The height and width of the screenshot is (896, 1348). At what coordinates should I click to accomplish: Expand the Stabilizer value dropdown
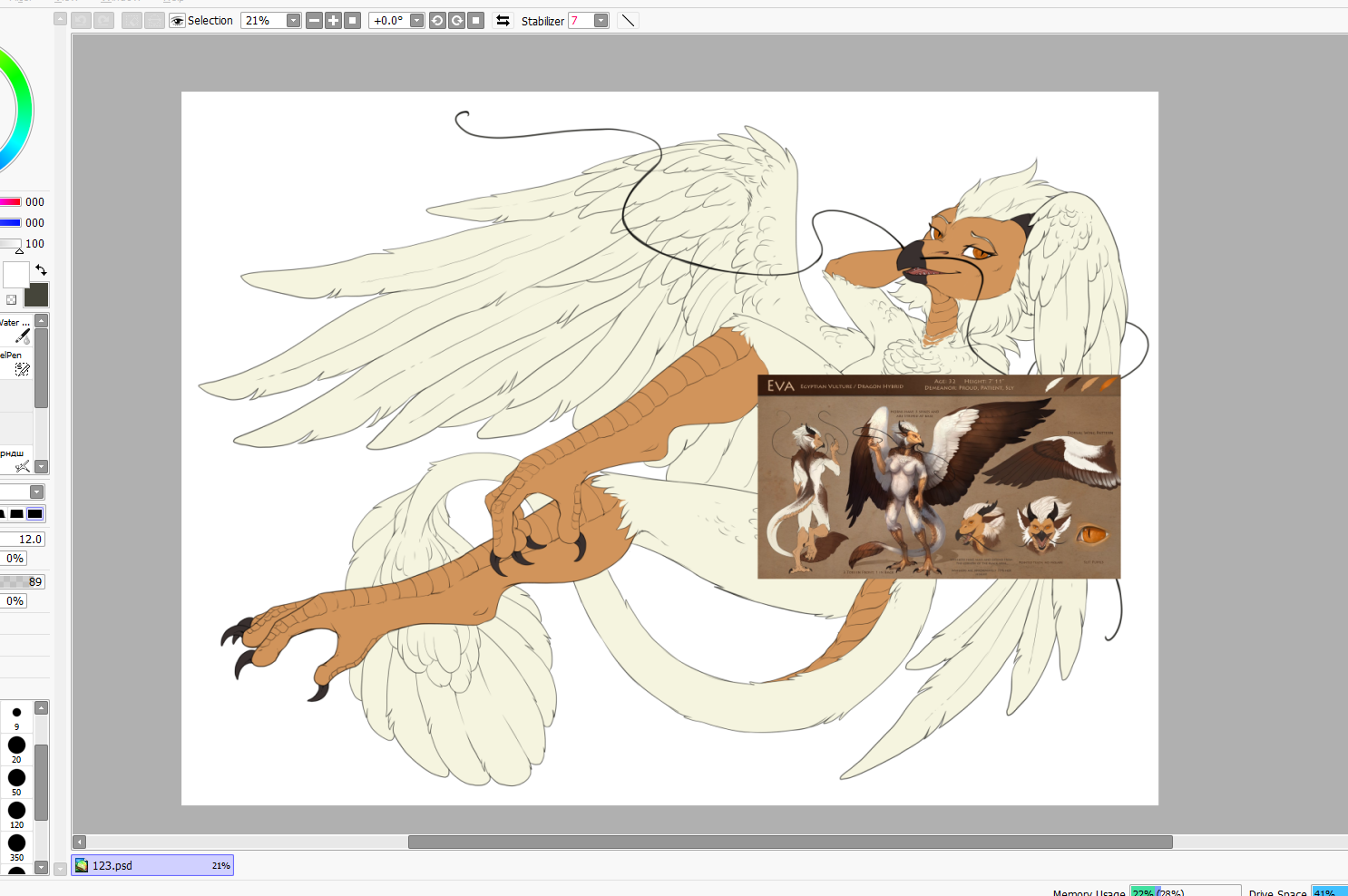tap(601, 21)
